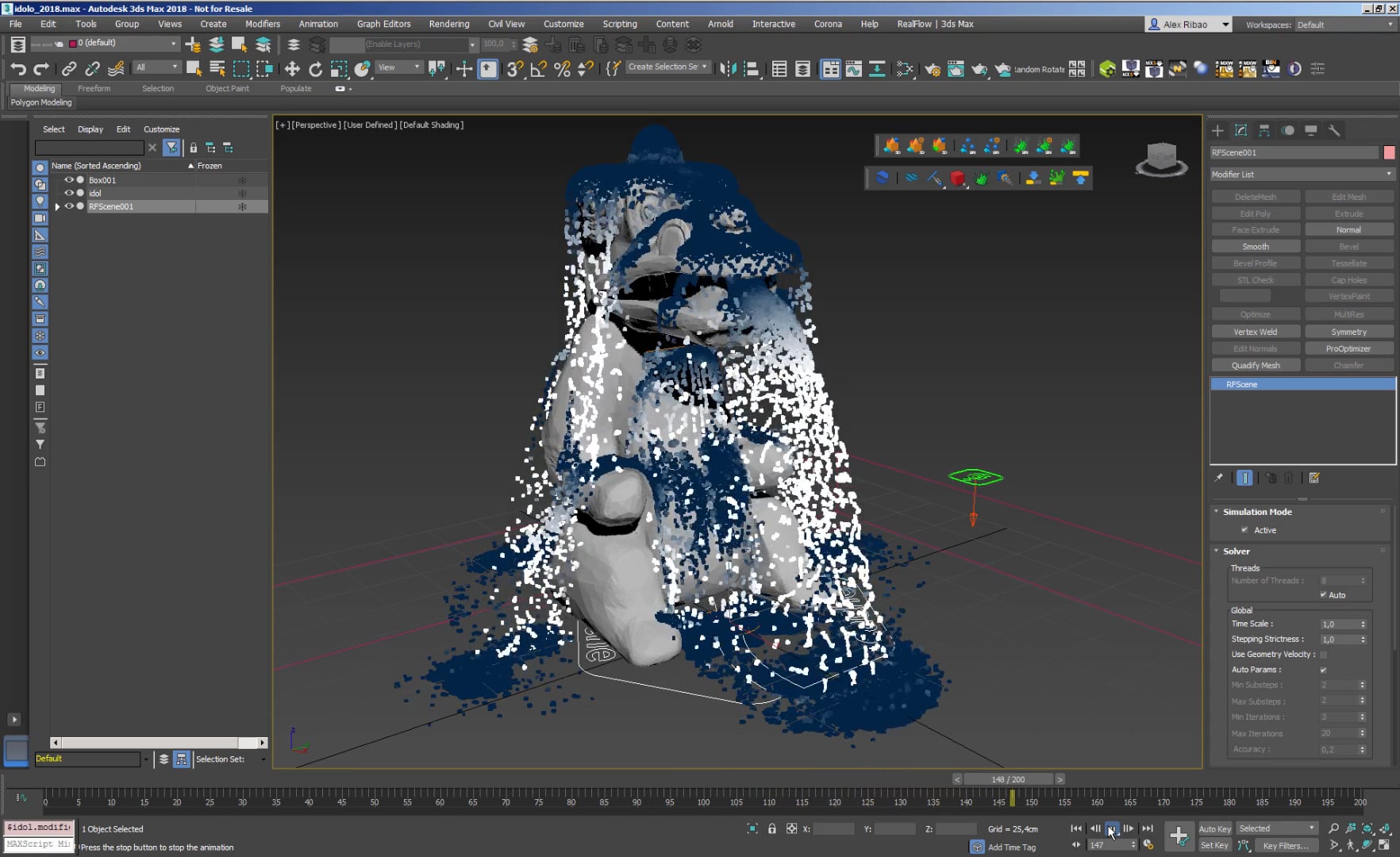Expand RFScene001 in the Scene Explorer

(x=57, y=206)
